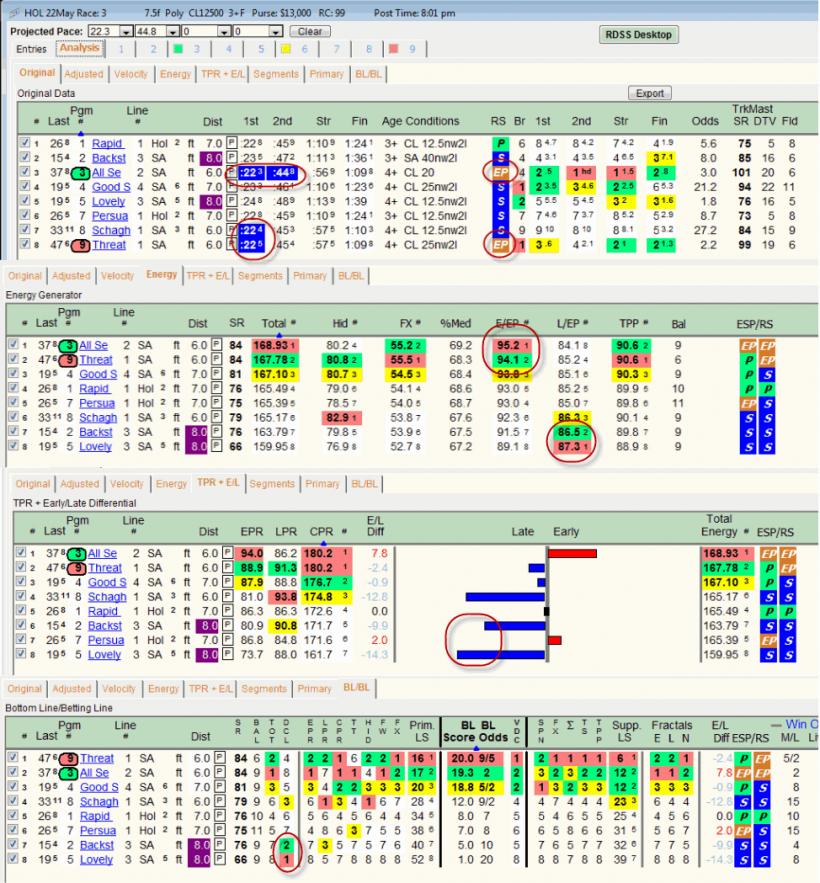Open Velocity tab above TPR Early/Late Differential
The width and height of the screenshot is (820, 883).
[x=127, y=484]
